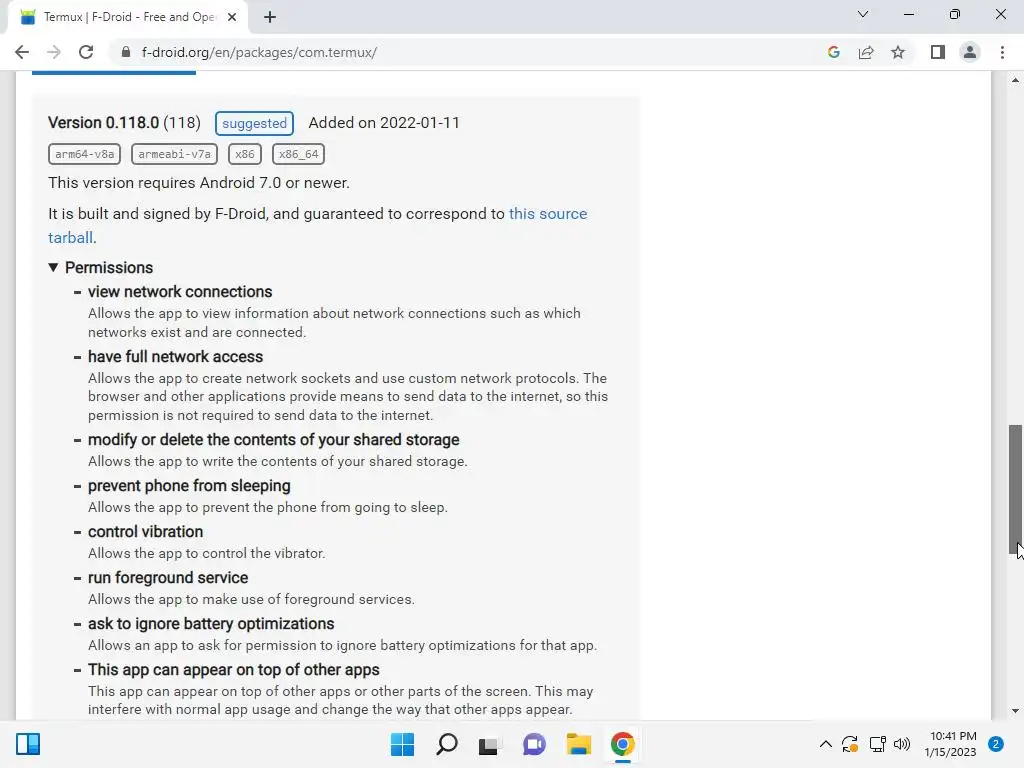Open the Google icon in address bar

click(833, 52)
